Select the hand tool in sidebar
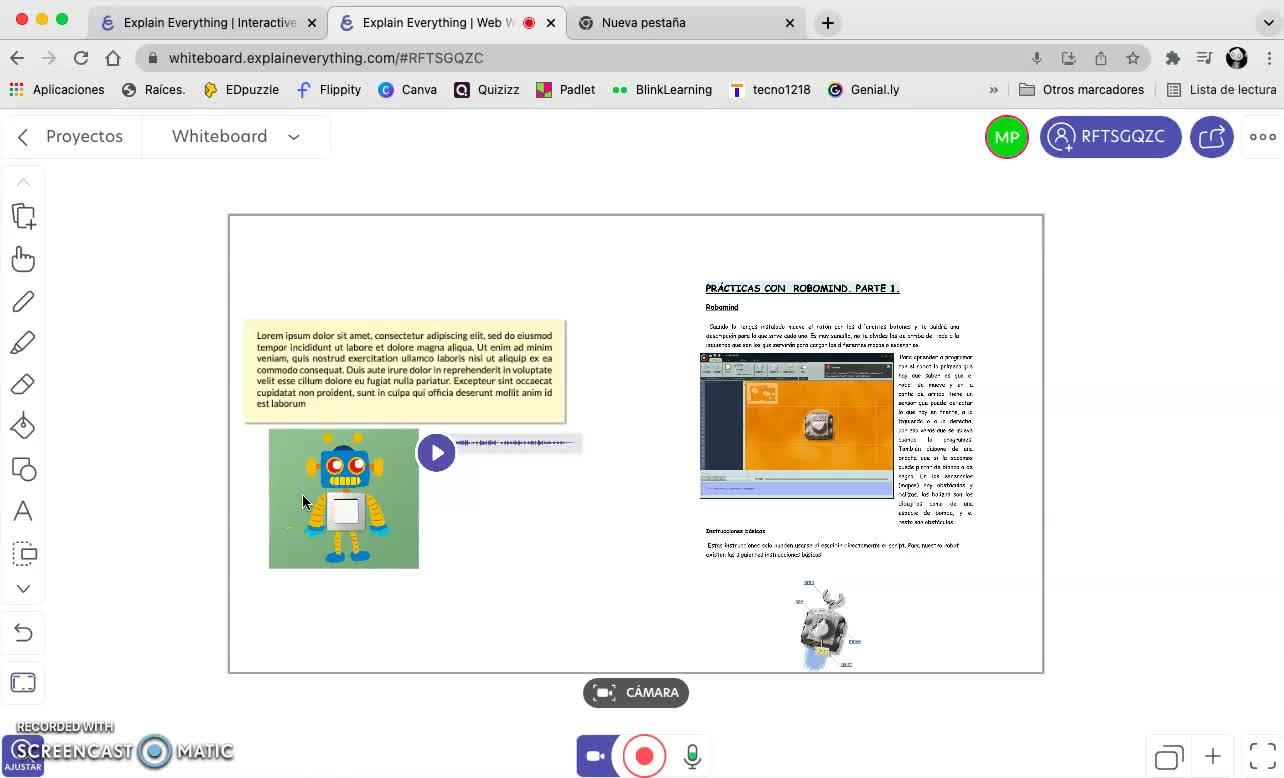Image resolution: width=1284 pixels, height=778 pixels. [23, 259]
